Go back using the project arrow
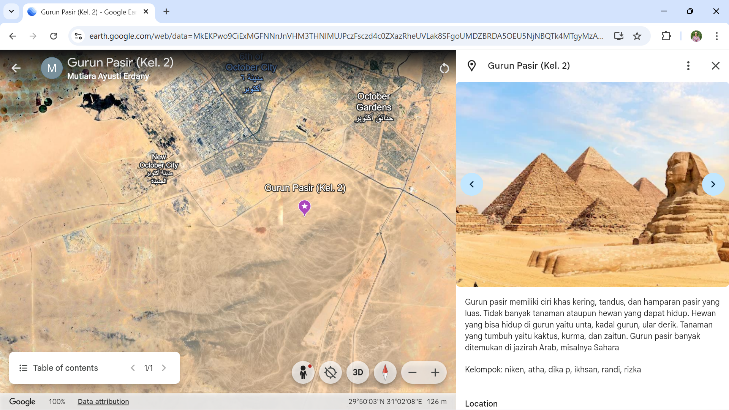729x410 pixels. click(16, 68)
